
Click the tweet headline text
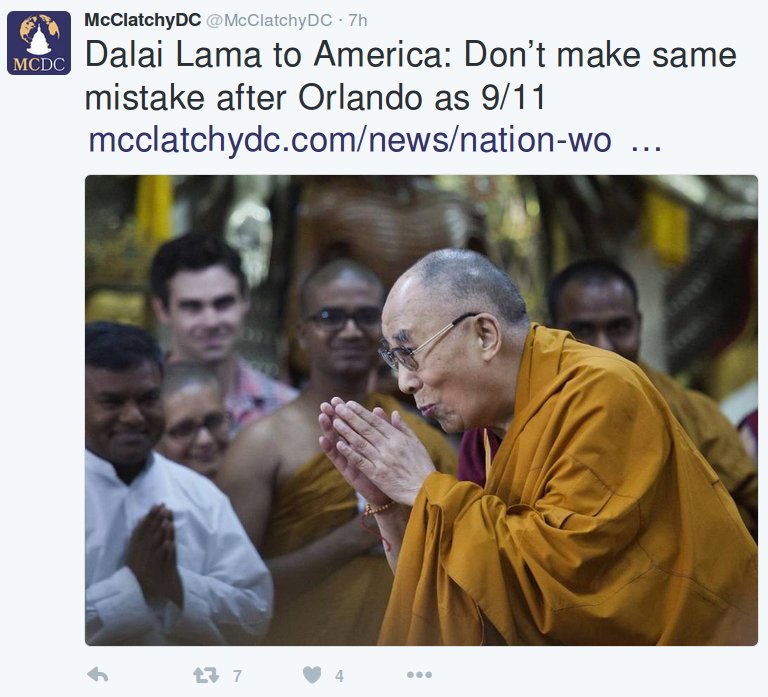[410, 76]
